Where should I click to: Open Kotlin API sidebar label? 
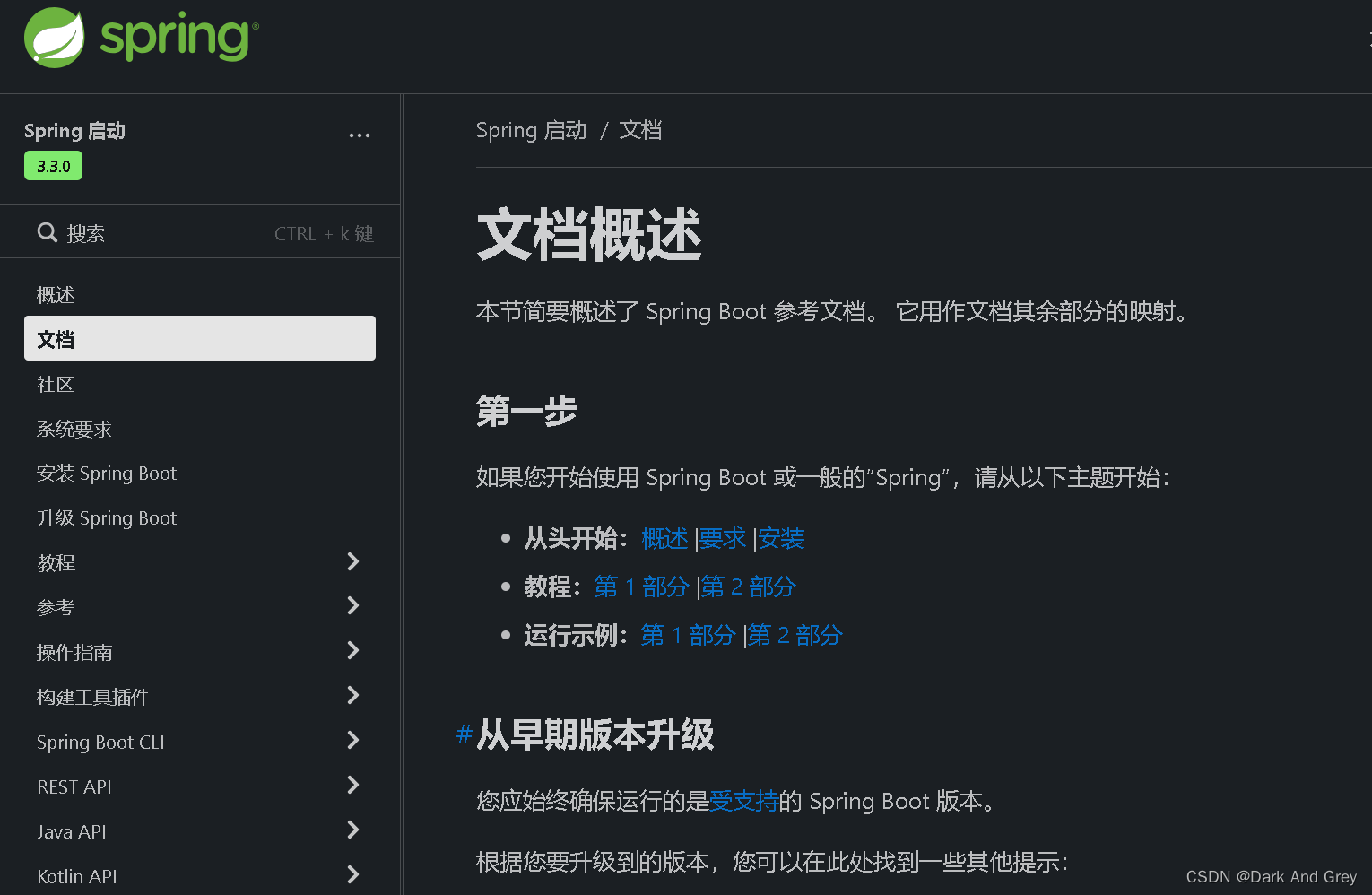[77, 877]
